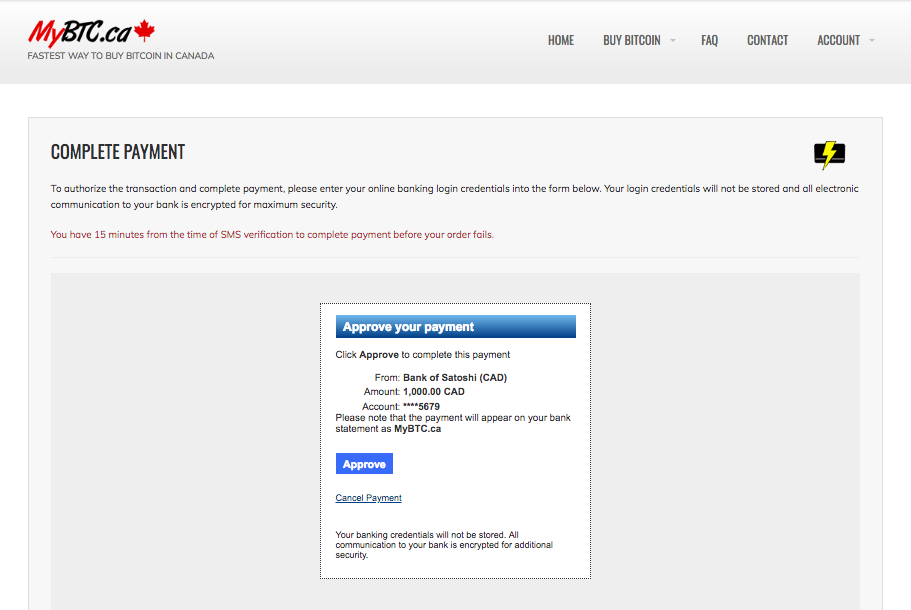Select the amount '1,000.00 CAD'
The height and width of the screenshot is (610, 911).
(x=434, y=392)
